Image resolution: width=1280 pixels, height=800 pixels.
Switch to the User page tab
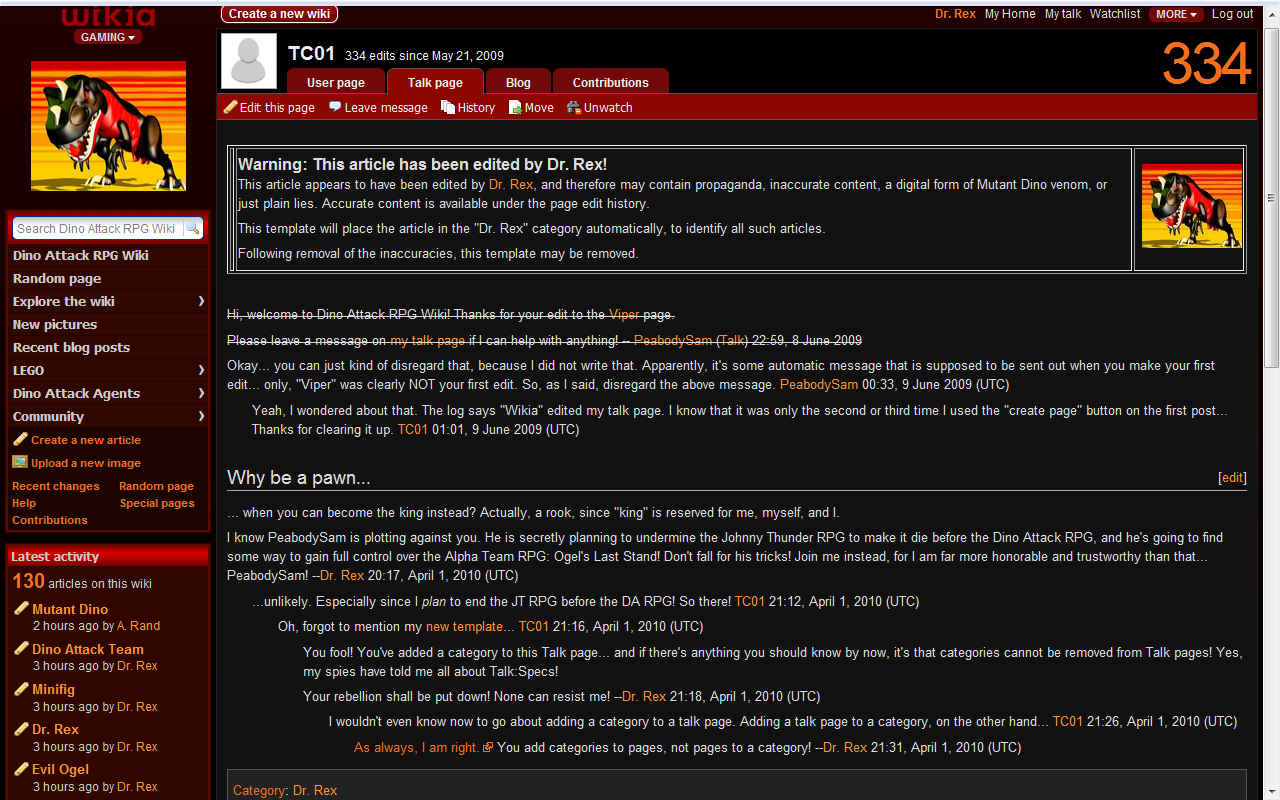pos(335,82)
